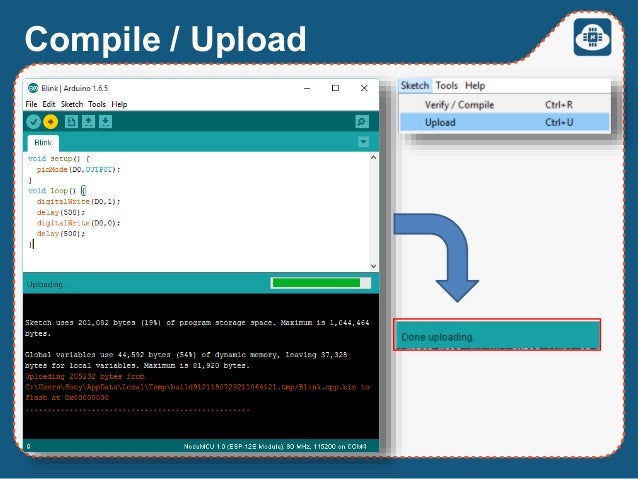Image resolution: width=638 pixels, height=479 pixels.
Task: Open the Sketch menu in Arduino window
Action: (x=72, y=104)
